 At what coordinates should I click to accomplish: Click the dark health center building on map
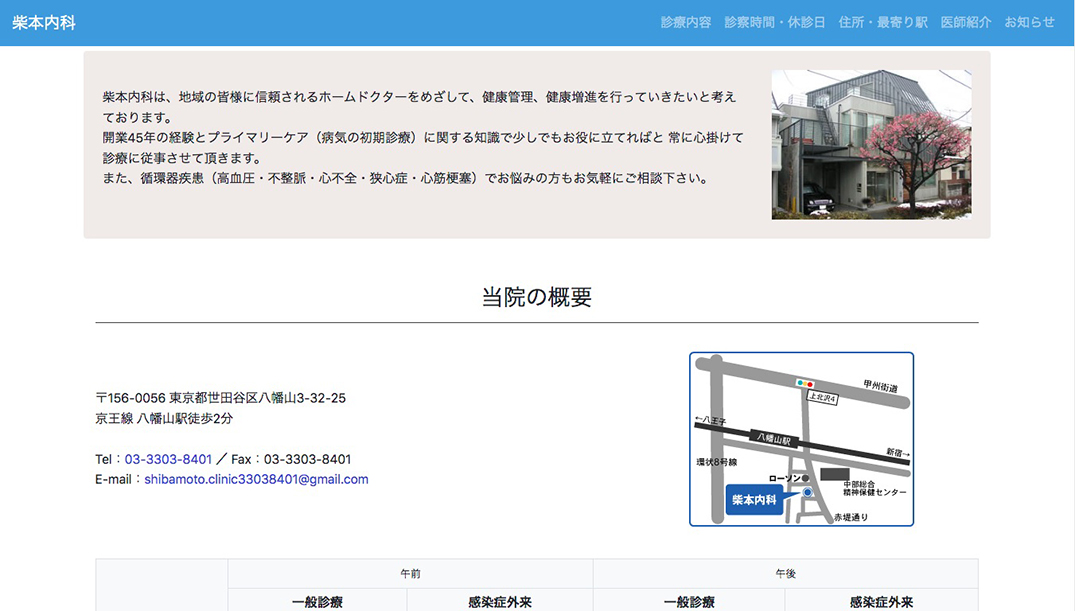(834, 472)
